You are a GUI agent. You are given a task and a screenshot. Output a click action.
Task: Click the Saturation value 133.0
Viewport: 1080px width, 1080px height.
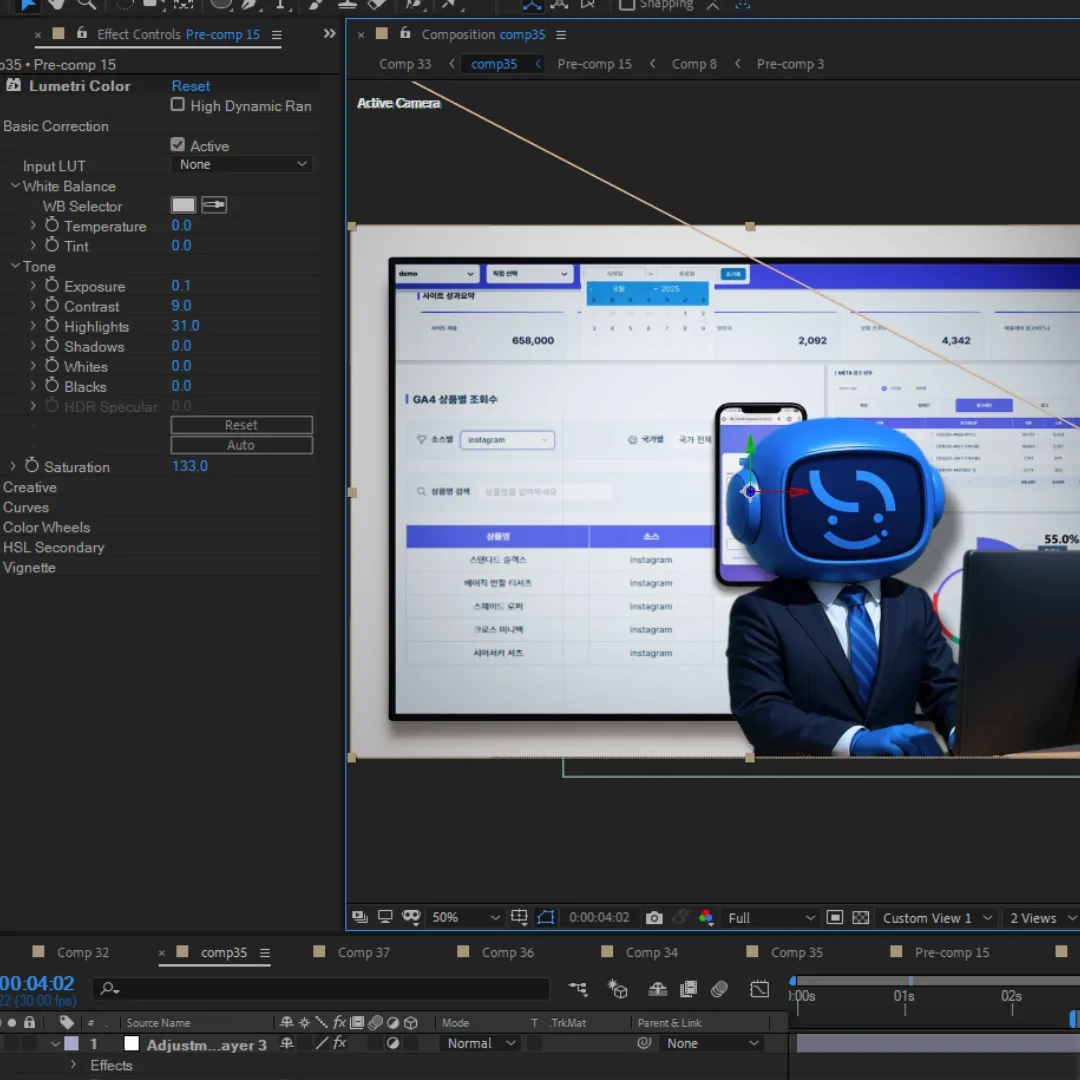189,466
